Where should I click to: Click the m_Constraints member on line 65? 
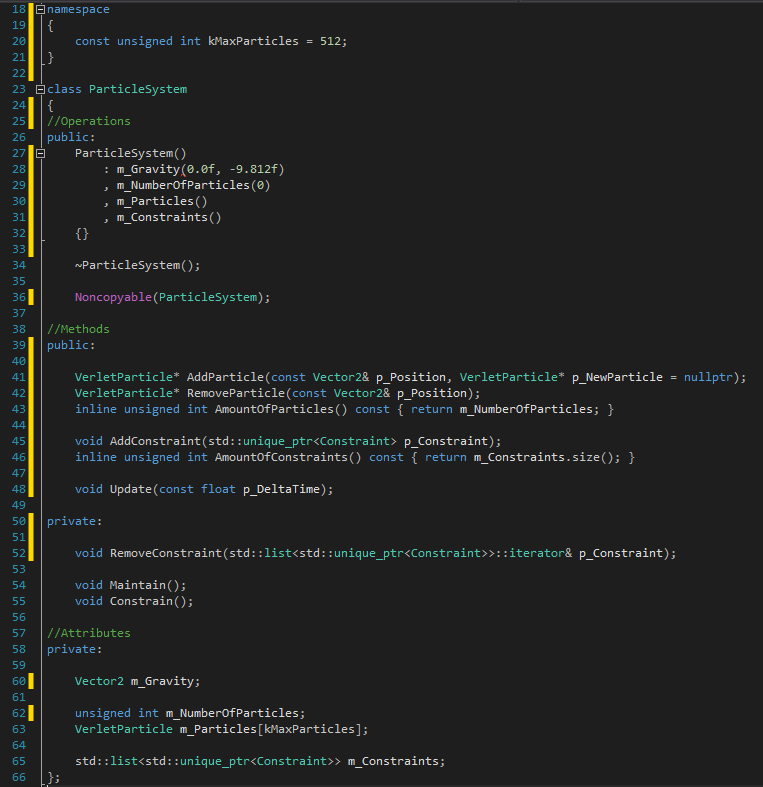pyautogui.click(x=394, y=761)
